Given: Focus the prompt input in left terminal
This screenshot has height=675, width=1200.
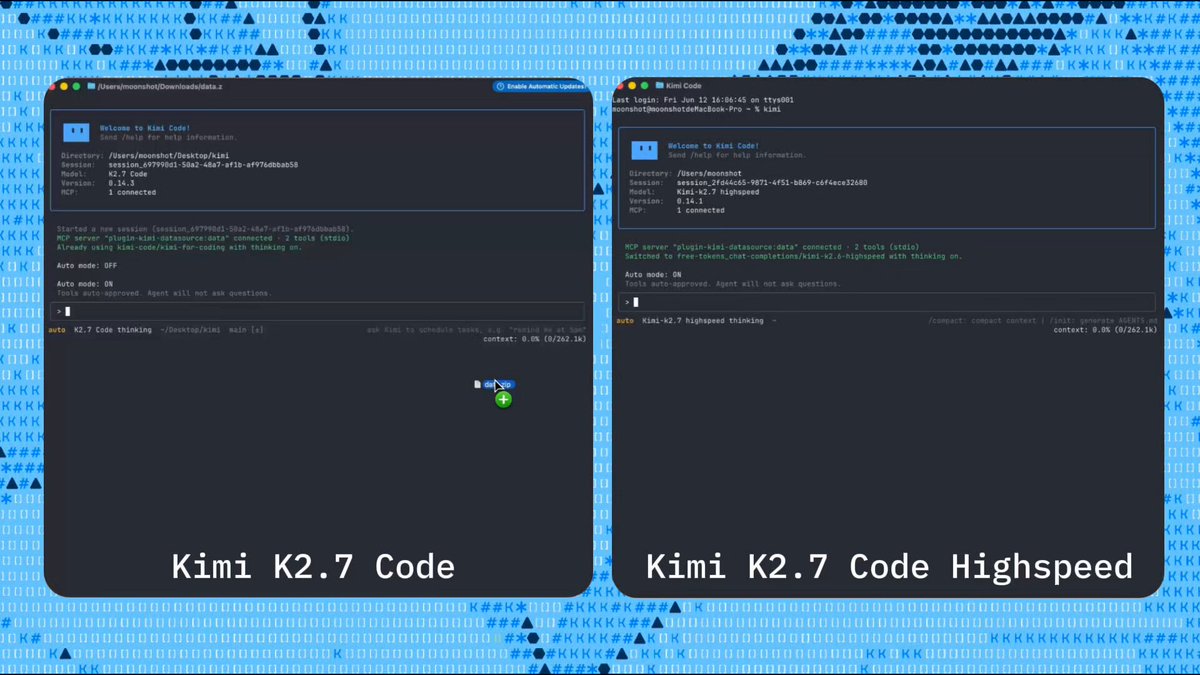Looking at the screenshot, I should (317, 312).
